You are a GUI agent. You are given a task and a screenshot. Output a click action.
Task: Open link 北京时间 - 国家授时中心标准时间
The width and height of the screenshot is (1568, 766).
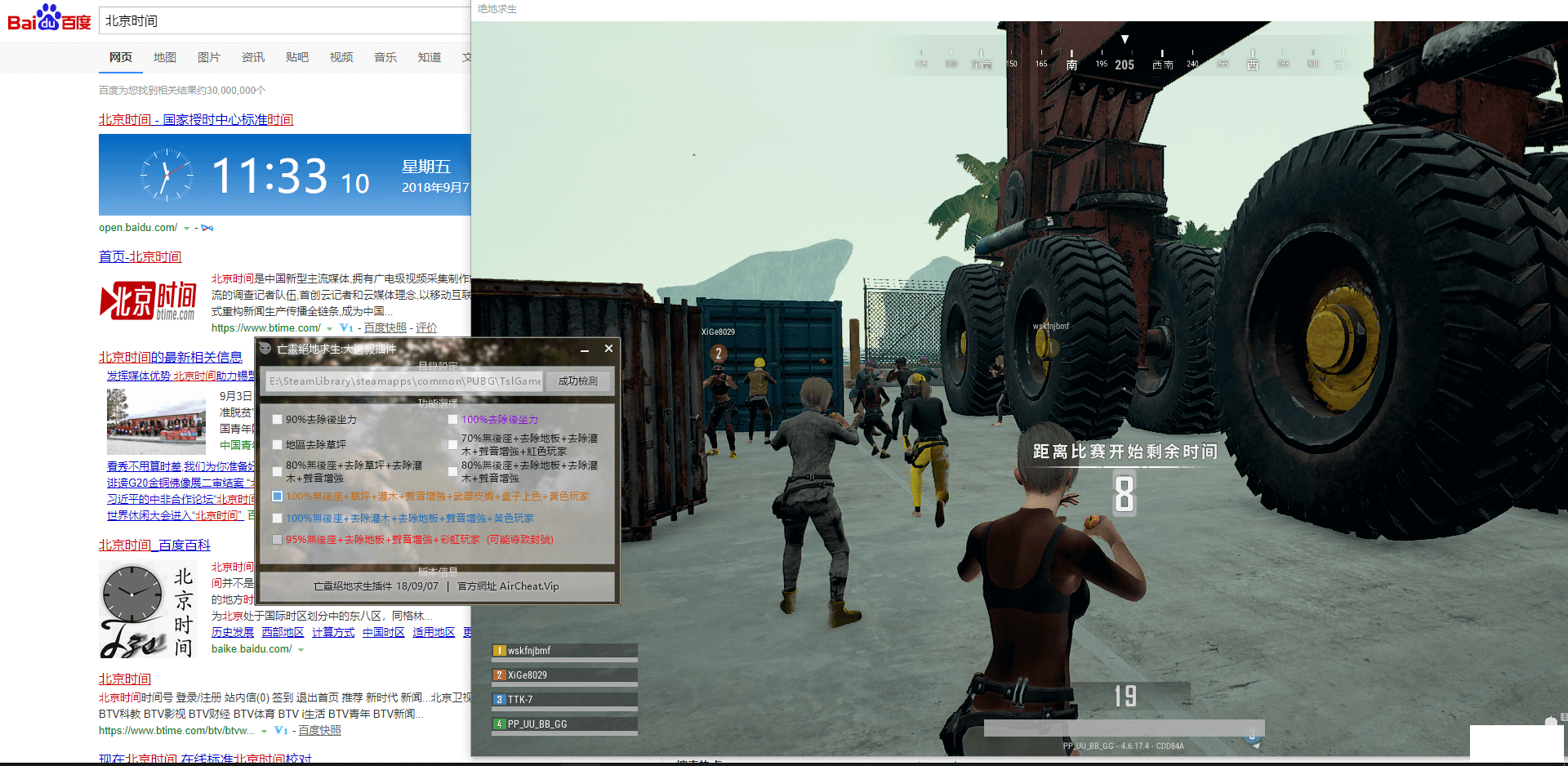coord(196,119)
